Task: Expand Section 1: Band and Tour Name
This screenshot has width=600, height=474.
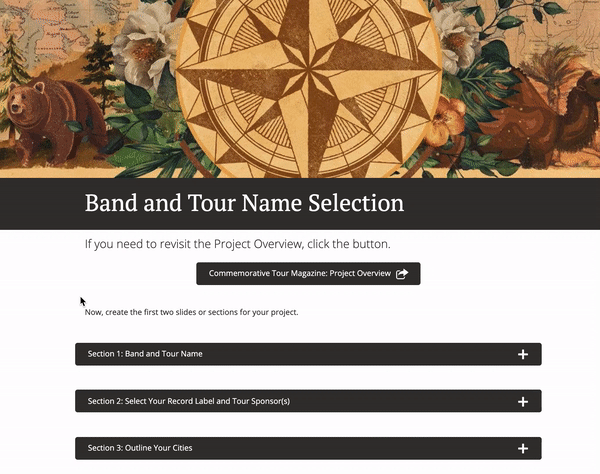Action: (x=308, y=354)
